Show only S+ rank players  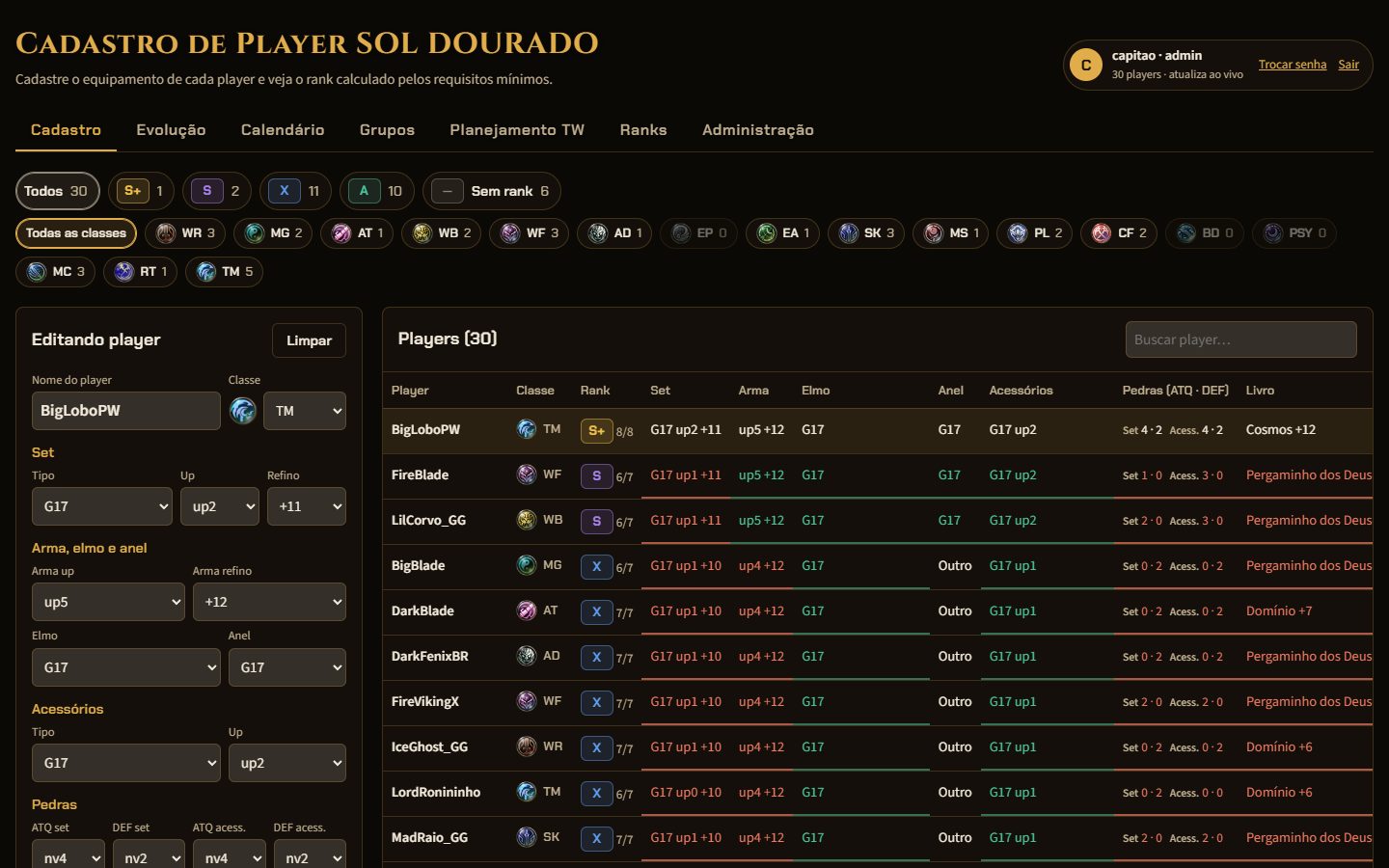click(142, 191)
